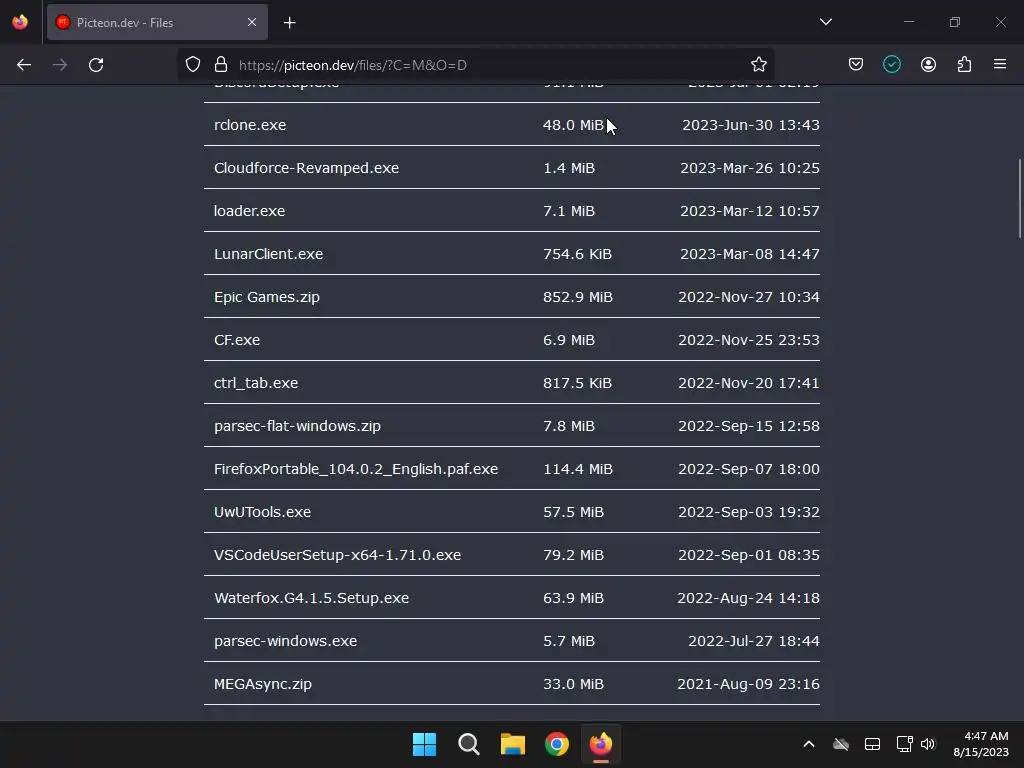This screenshot has width=1024, height=768.
Task: Download Cloudforce-Revamped.exe
Action: click(306, 168)
